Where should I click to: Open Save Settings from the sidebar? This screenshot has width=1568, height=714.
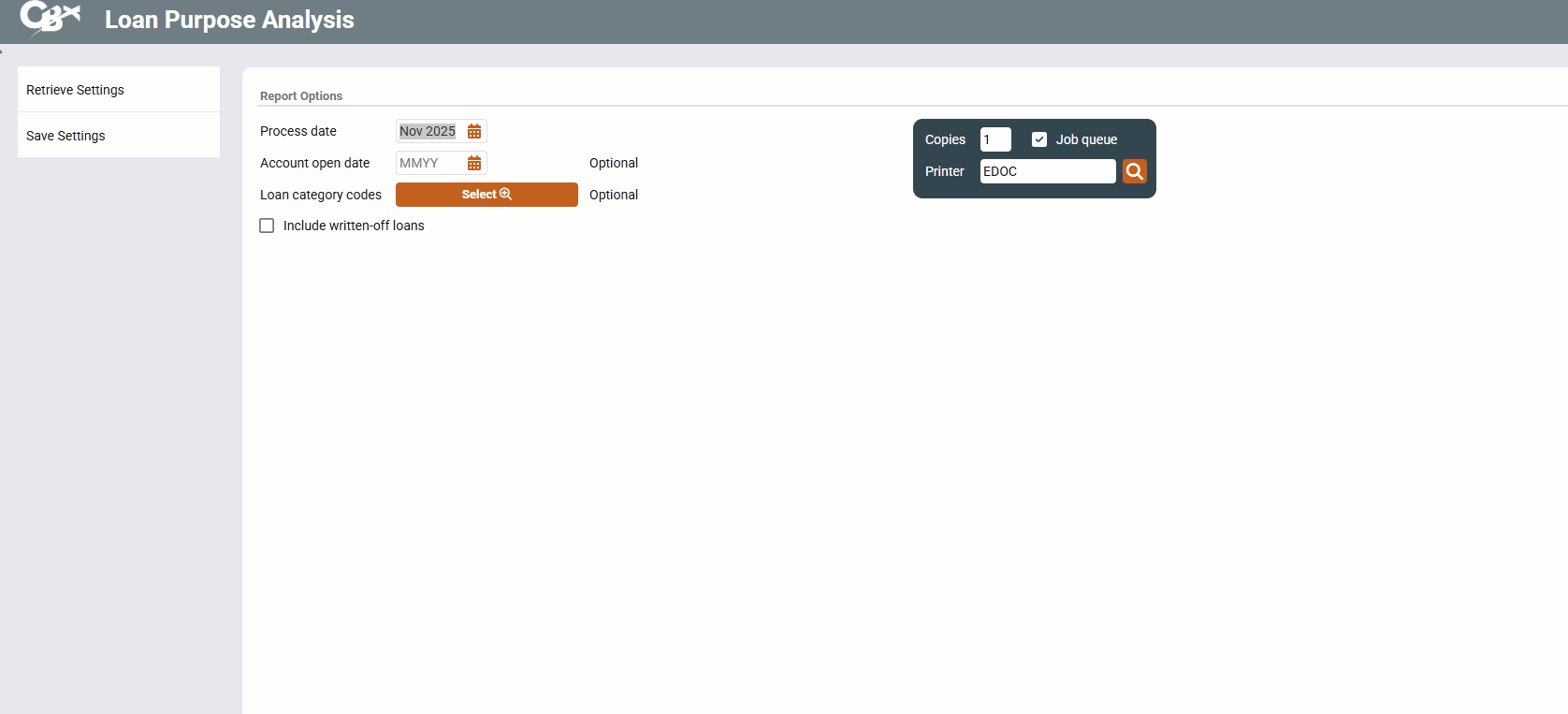click(x=65, y=136)
